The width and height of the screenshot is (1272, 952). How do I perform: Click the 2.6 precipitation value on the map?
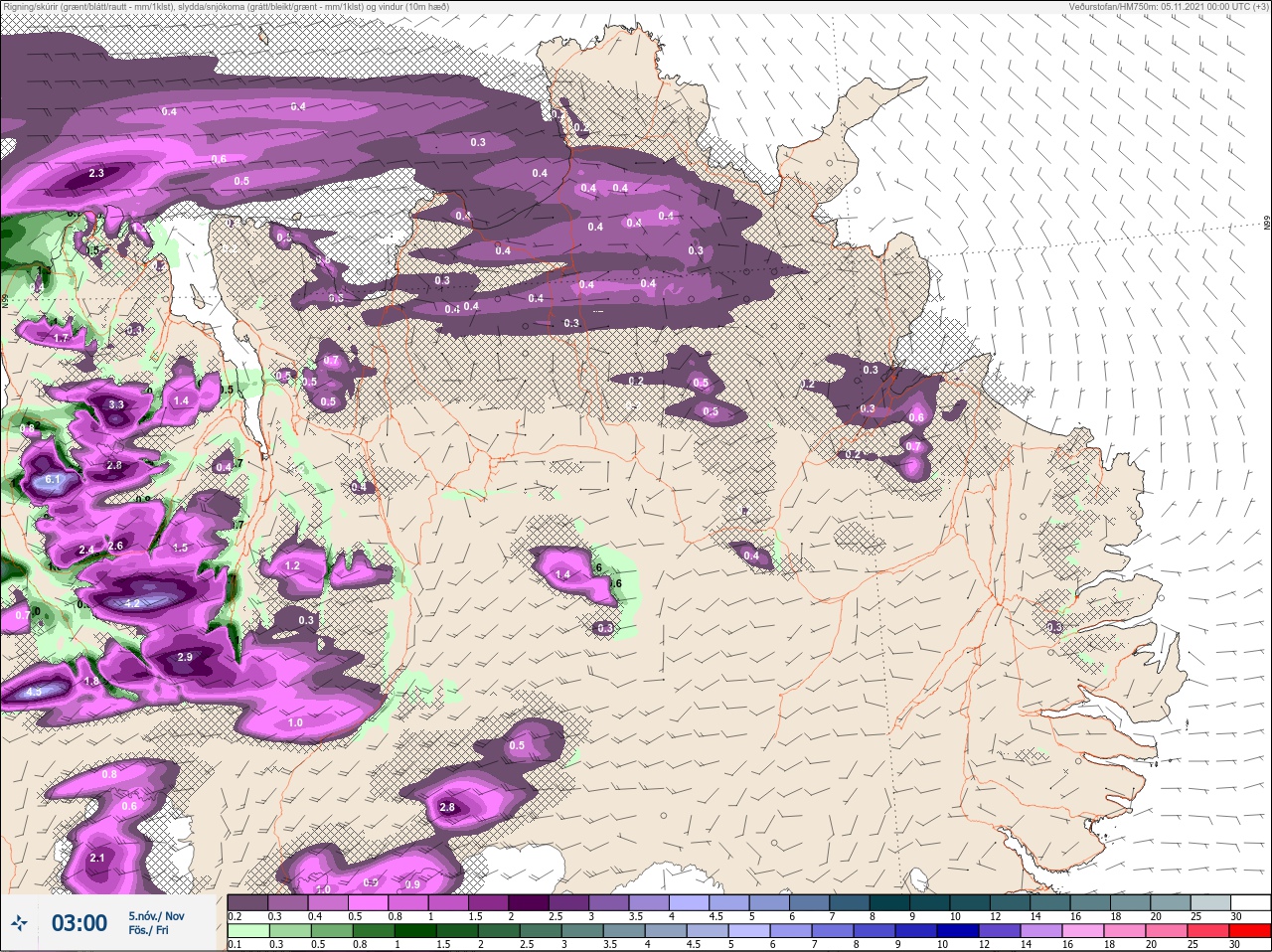[115, 546]
